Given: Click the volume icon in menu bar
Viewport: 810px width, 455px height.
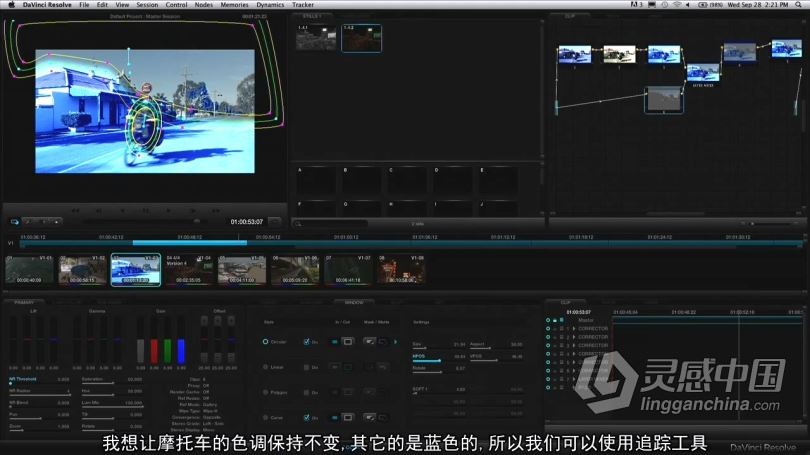Looking at the screenshot, I should pos(688,5).
